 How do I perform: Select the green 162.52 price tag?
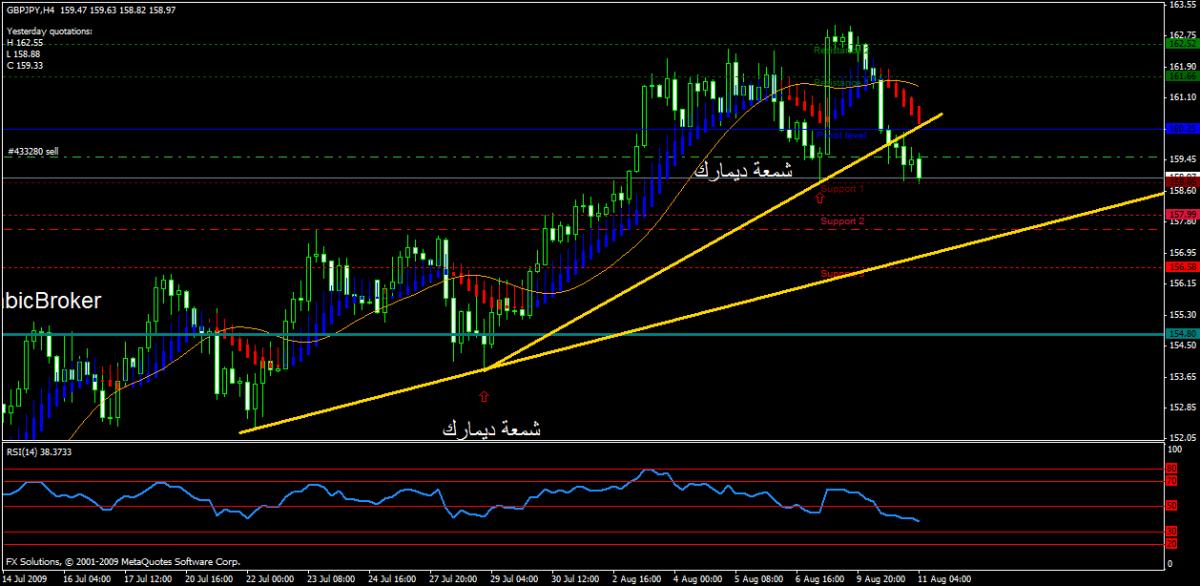click(1181, 44)
